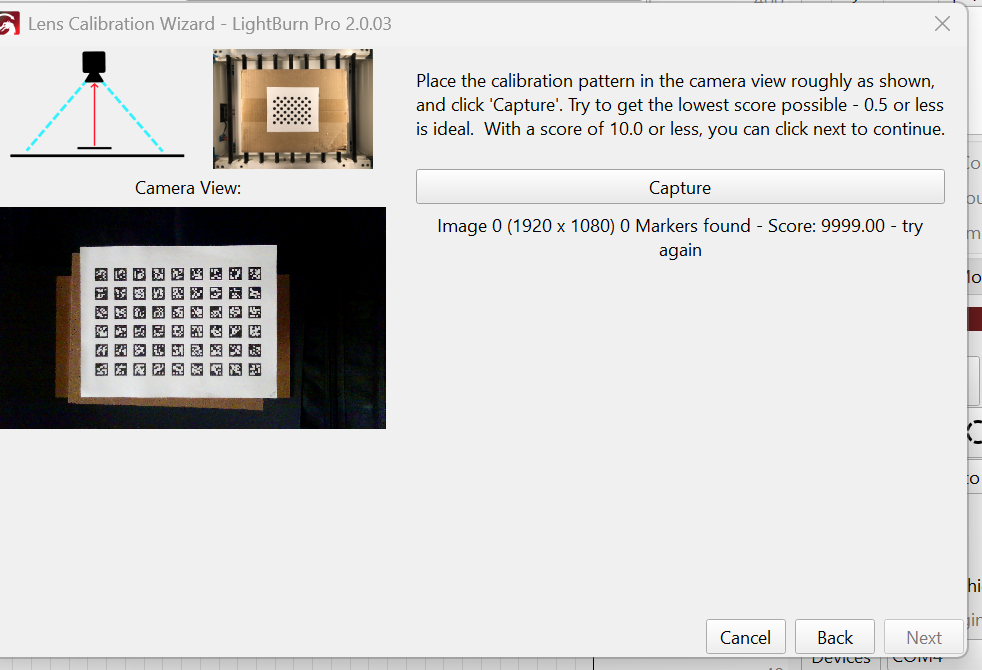Expand the COM4 port dropdown
Viewport: 982px width, 670px height.
point(915,659)
